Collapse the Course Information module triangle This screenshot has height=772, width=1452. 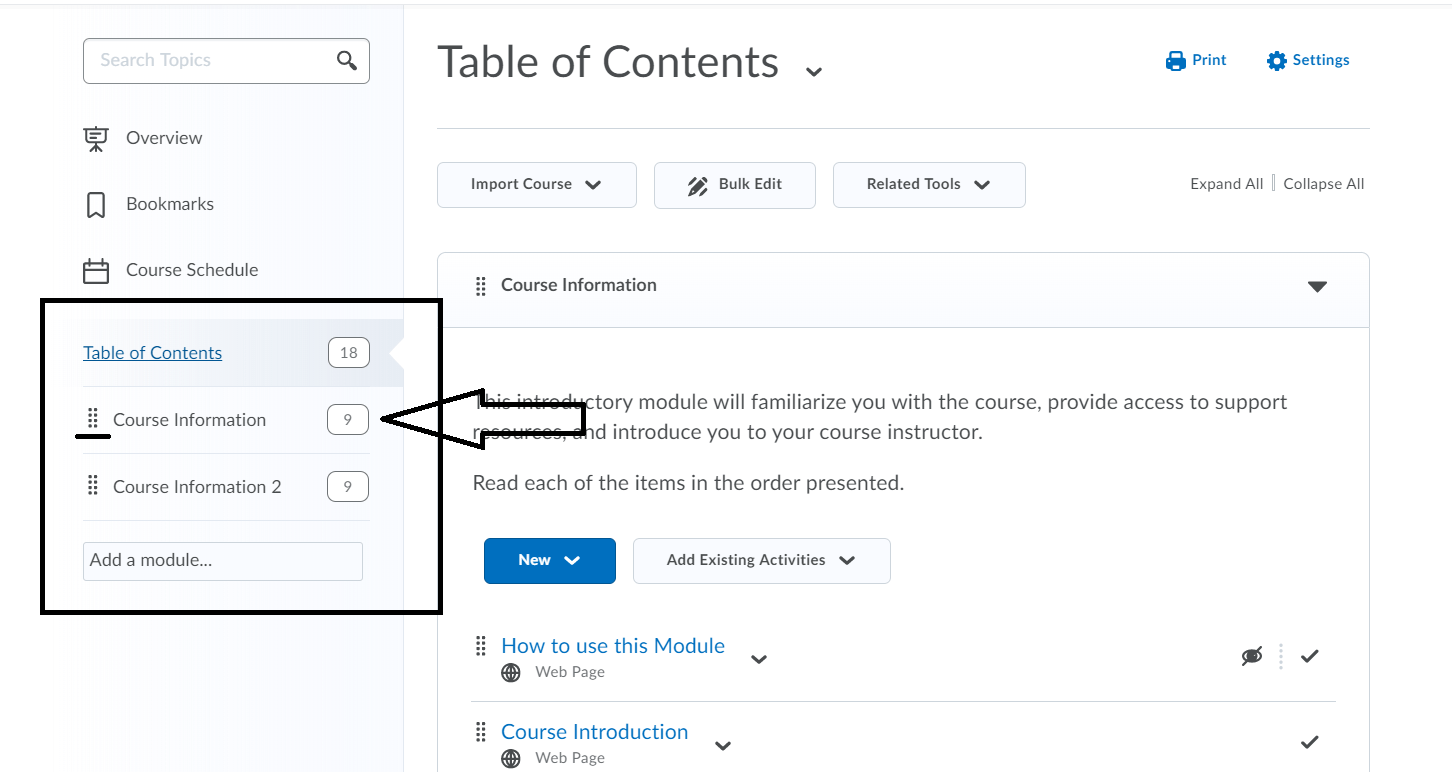click(x=1317, y=287)
